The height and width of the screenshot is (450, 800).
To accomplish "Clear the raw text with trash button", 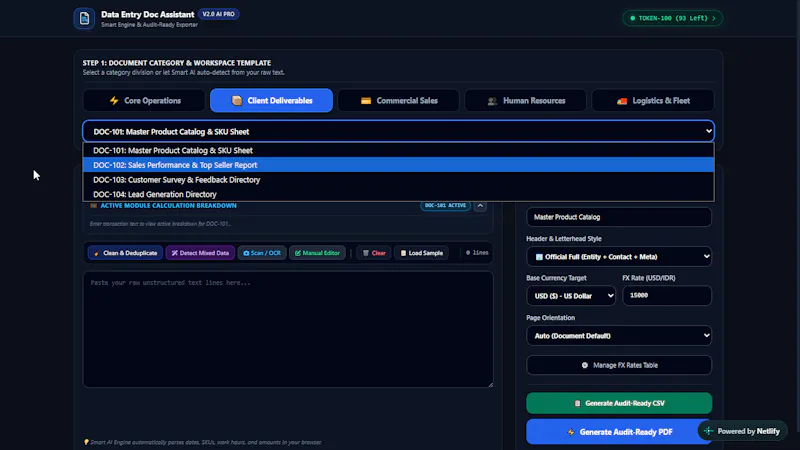I will click(374, 253).
